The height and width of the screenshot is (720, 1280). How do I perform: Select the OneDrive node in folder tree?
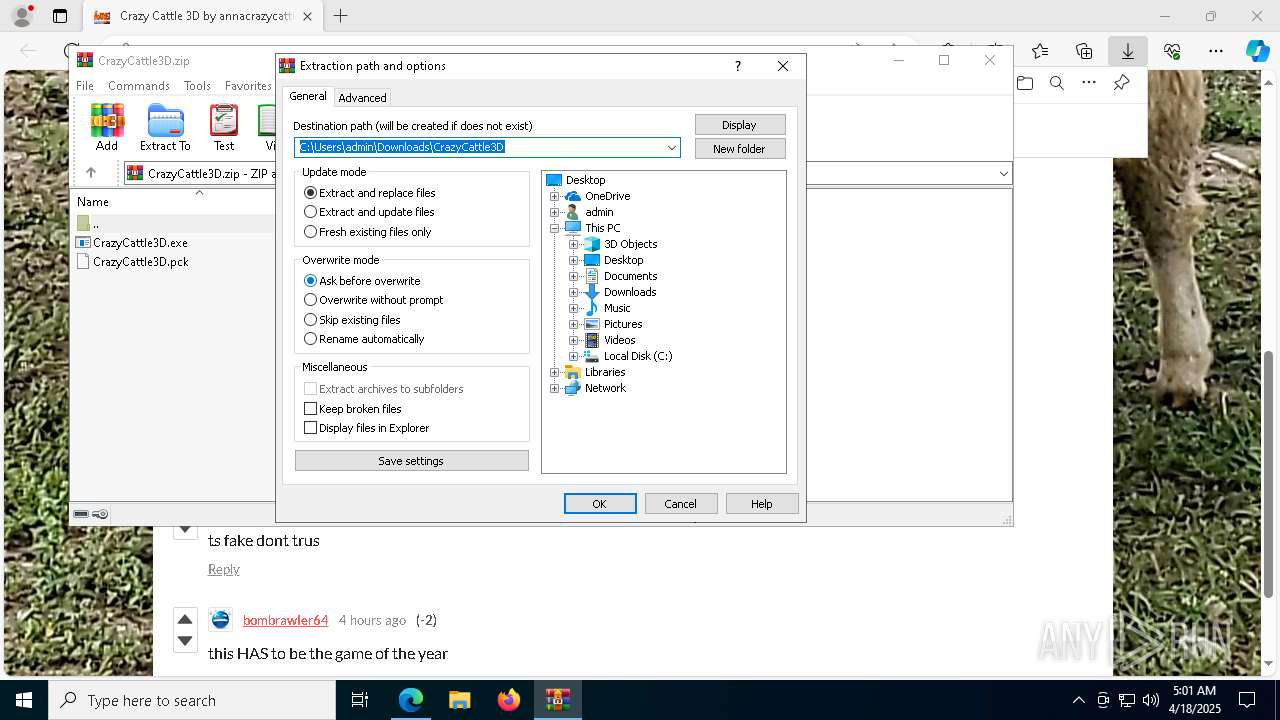pyautogui.click(x=607, y=196)
